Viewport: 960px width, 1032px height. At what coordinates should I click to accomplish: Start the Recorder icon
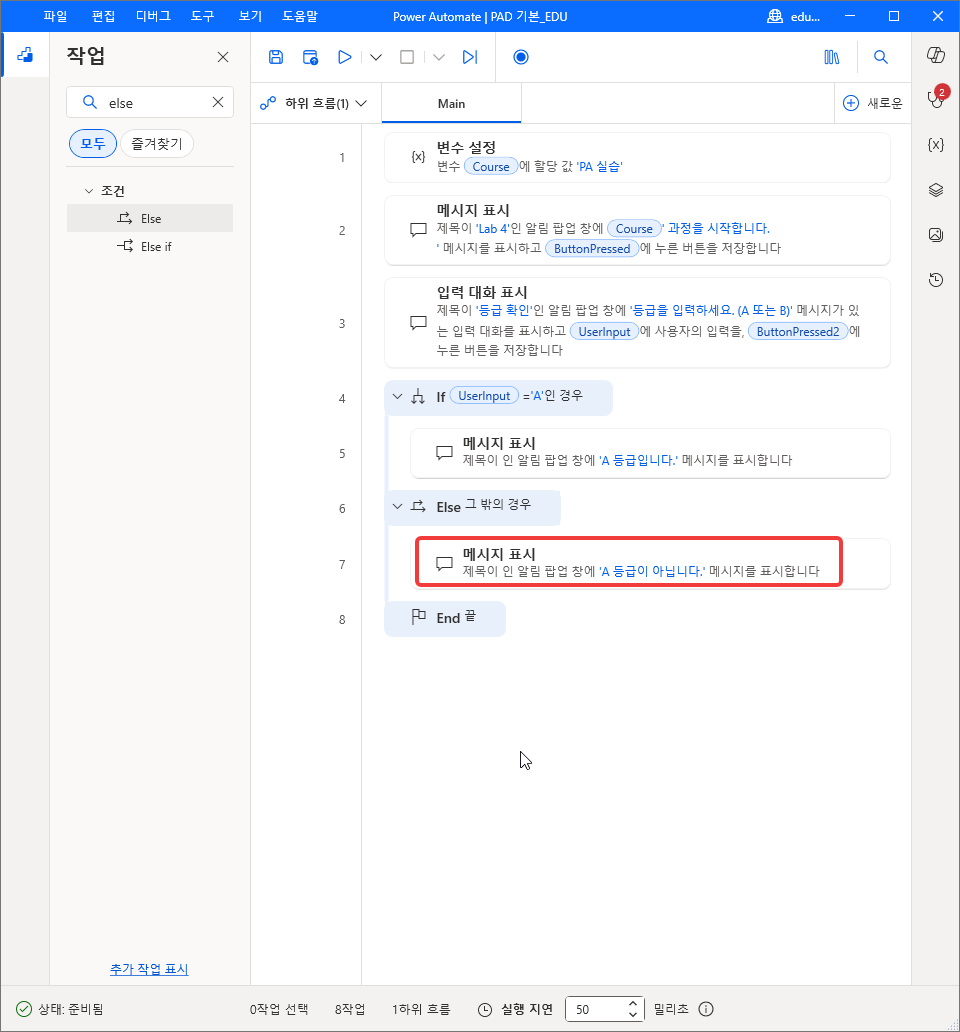point(520,57)
